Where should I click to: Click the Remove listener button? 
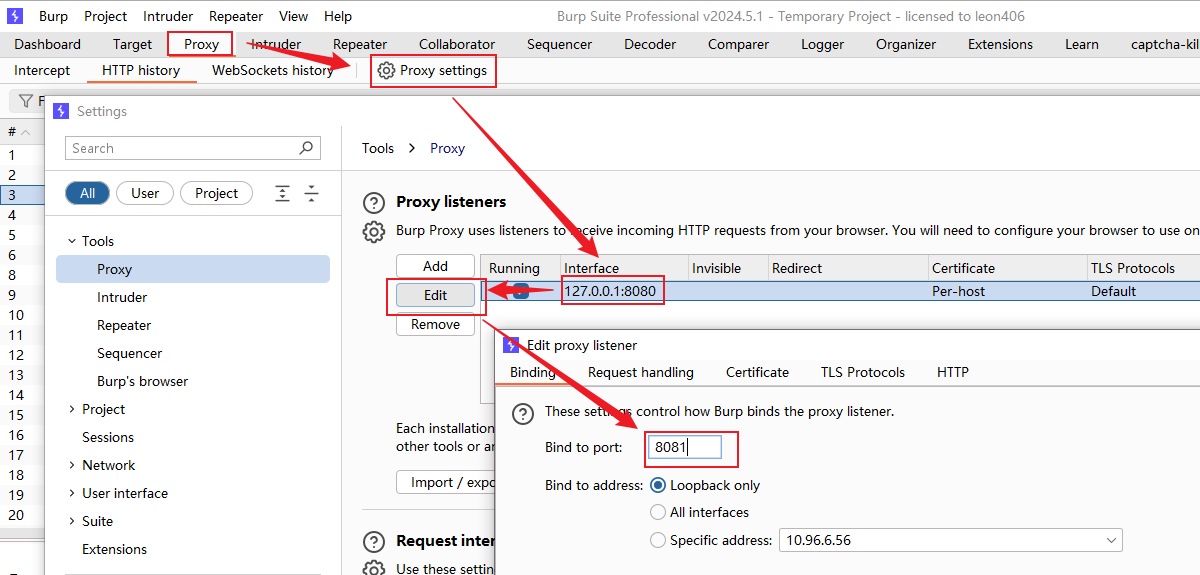click(435, 324)
